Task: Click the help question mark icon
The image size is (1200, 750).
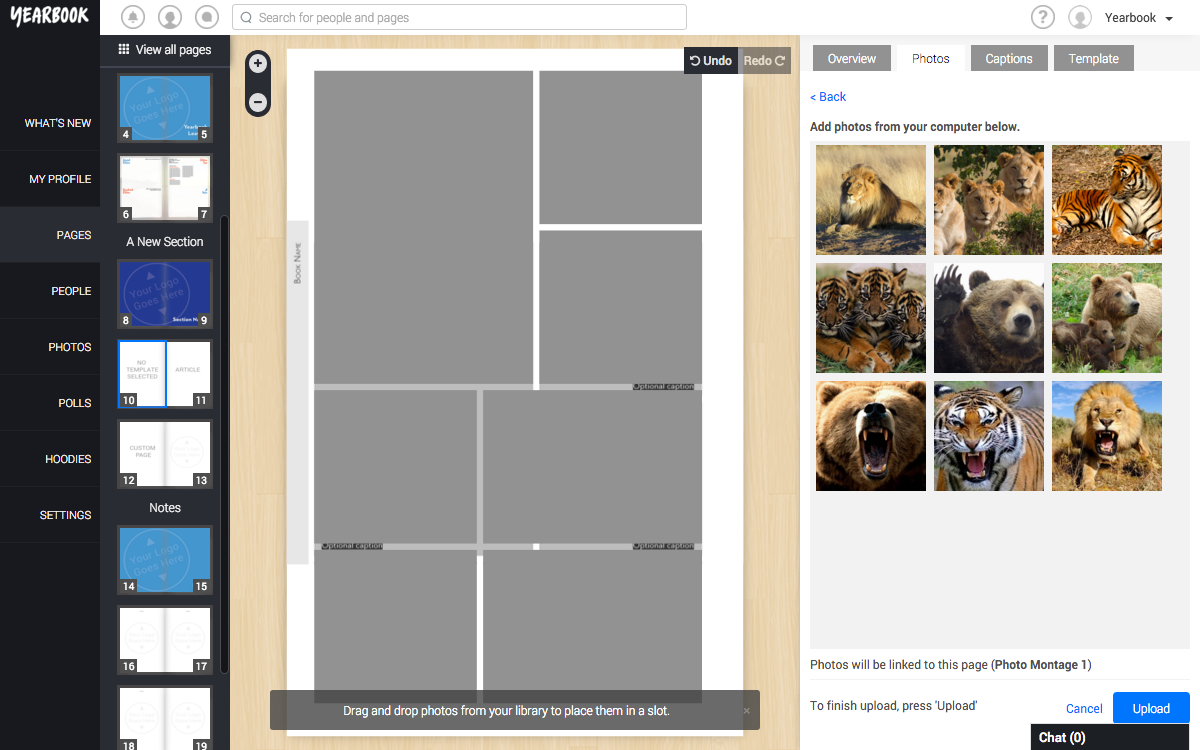Action: click(1043, 17)
